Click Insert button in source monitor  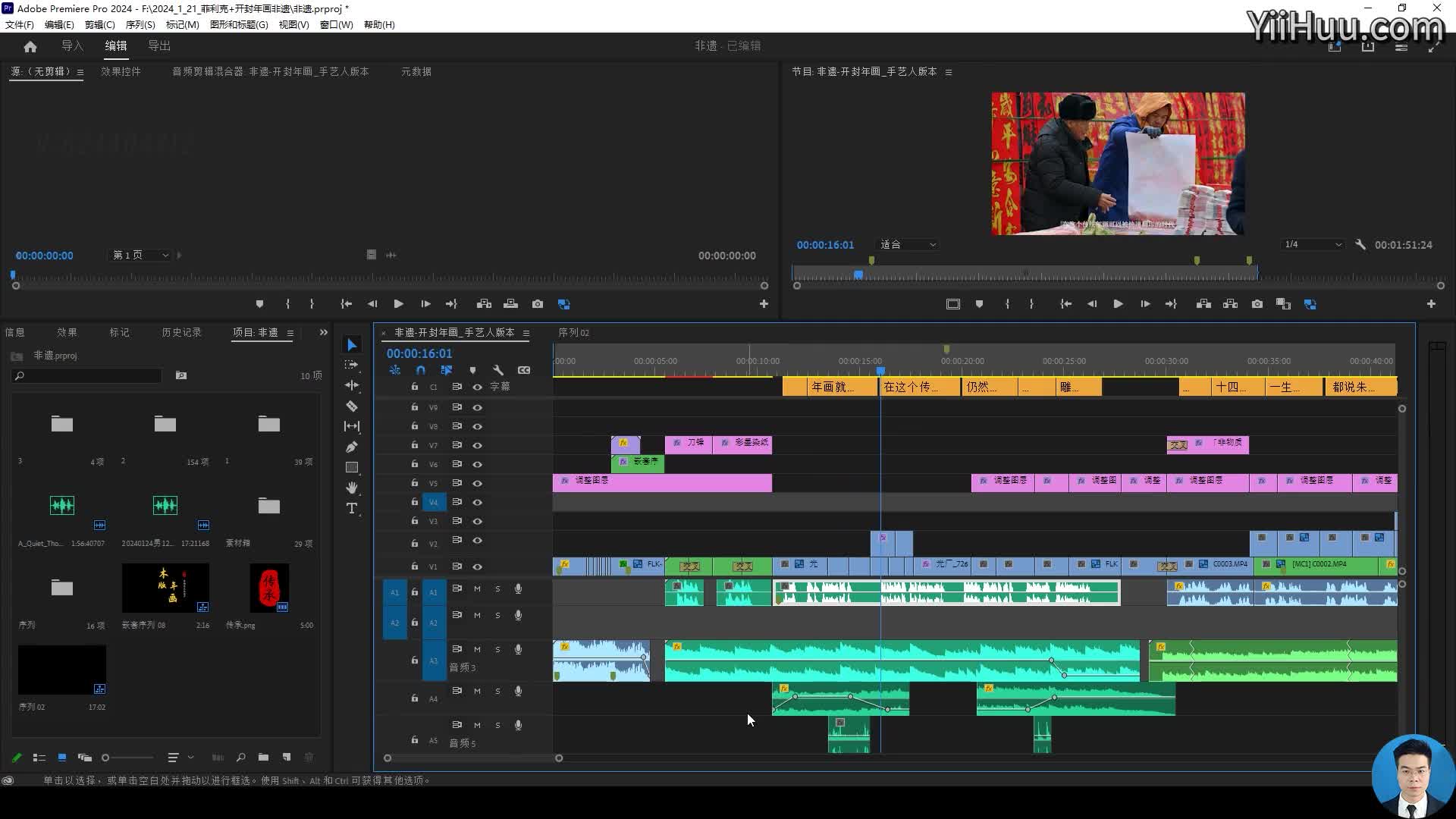coord(484,304)
